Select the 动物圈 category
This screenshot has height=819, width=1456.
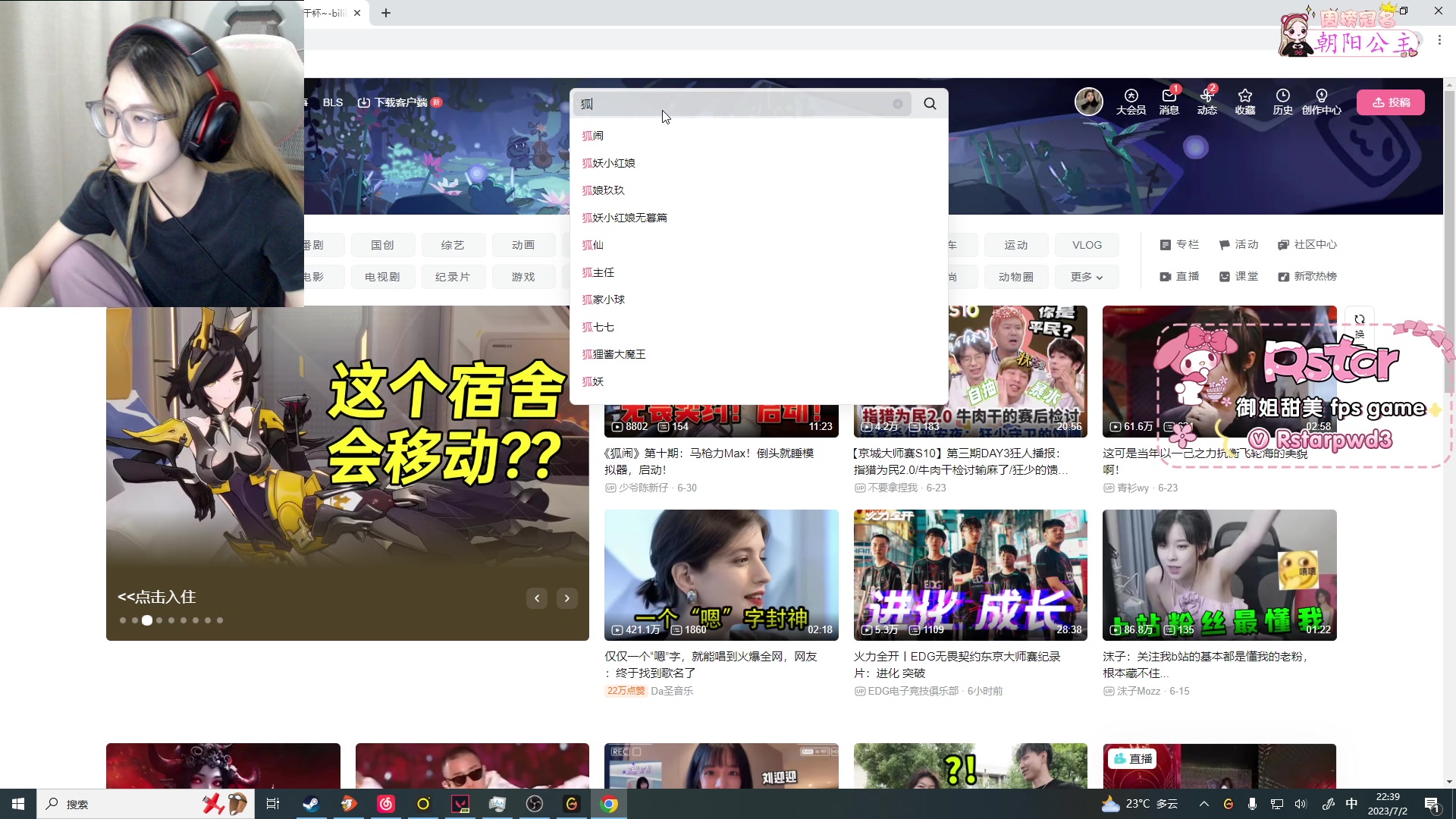[1016, 277]
